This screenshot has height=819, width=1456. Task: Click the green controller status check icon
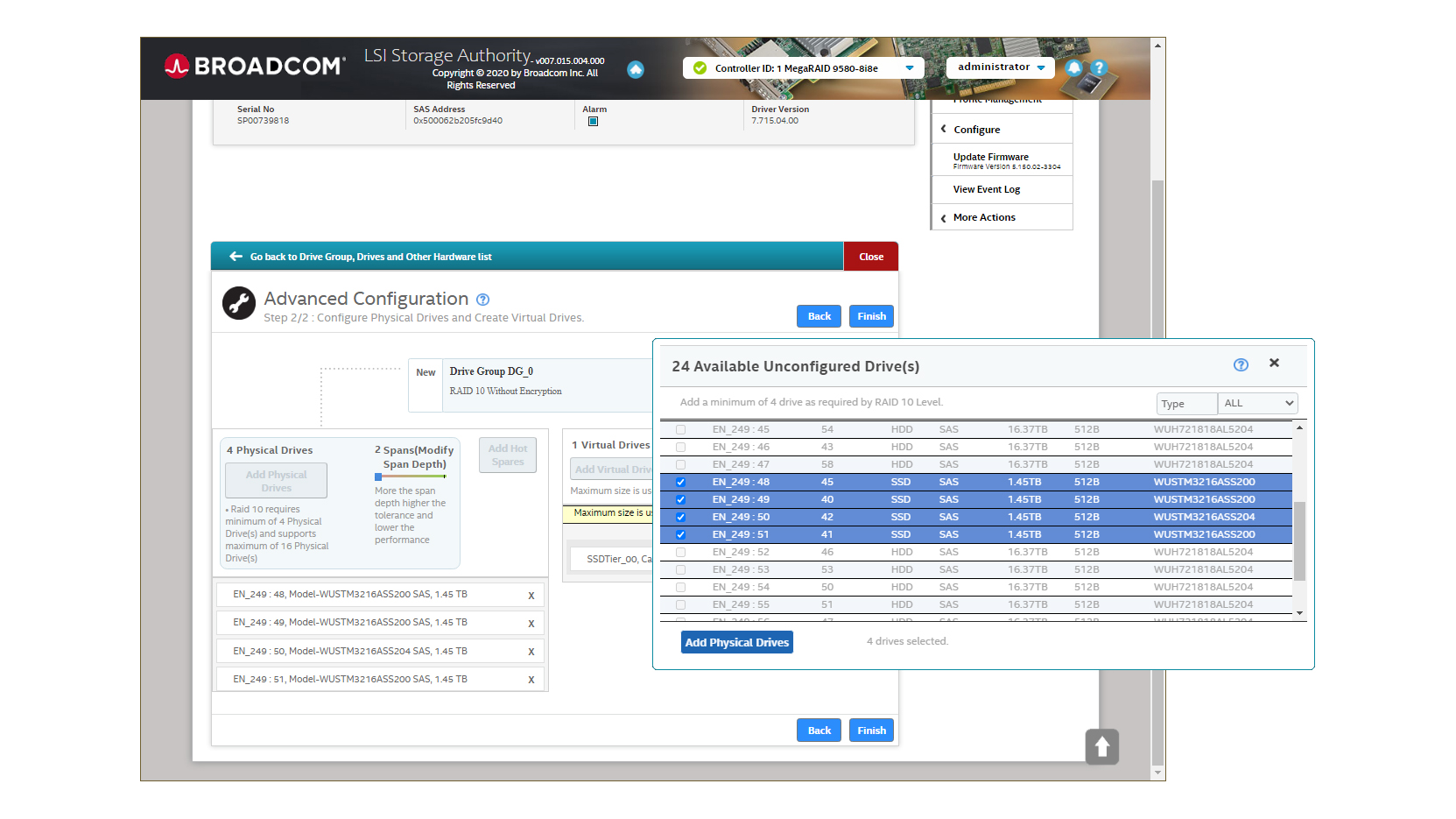[x=700, y=67]
